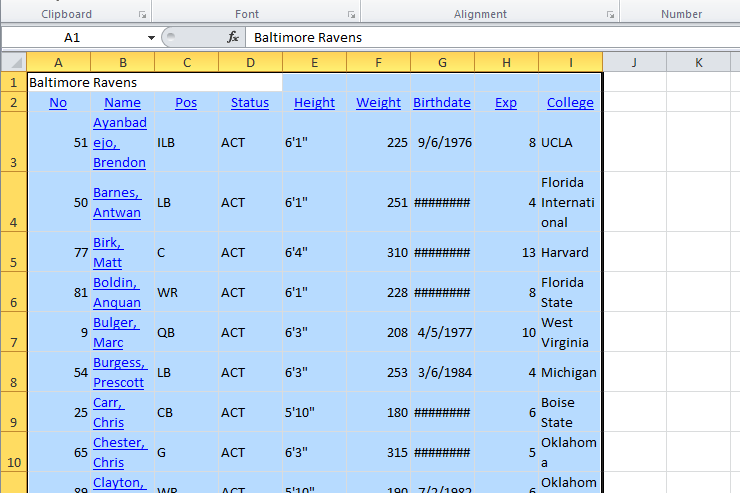Select the Harvard college cell
Image resolution: width=740 pixels, height=493 pixels.
click(570, 252)
